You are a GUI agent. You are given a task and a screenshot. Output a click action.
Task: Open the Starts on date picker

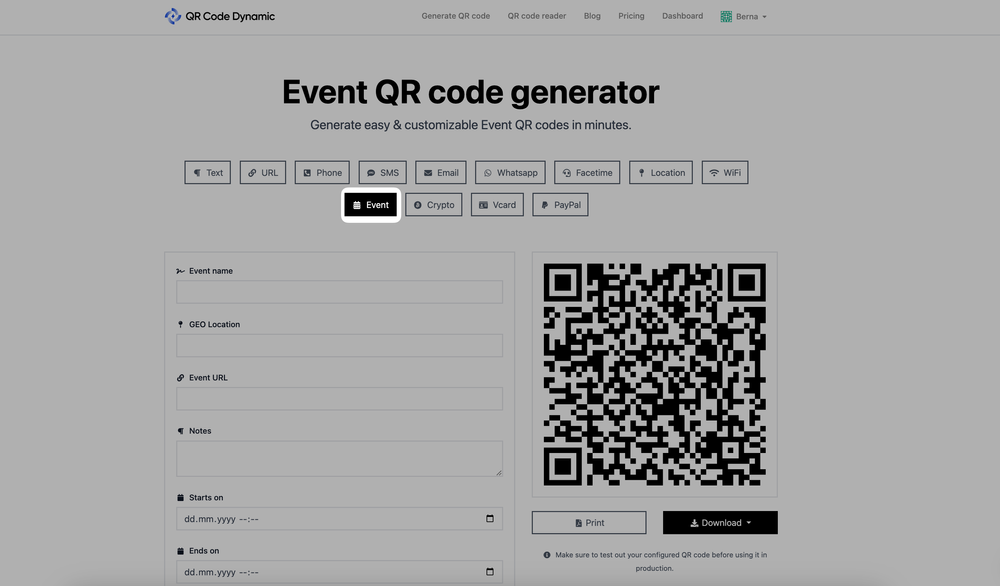[x=489, y=517]
